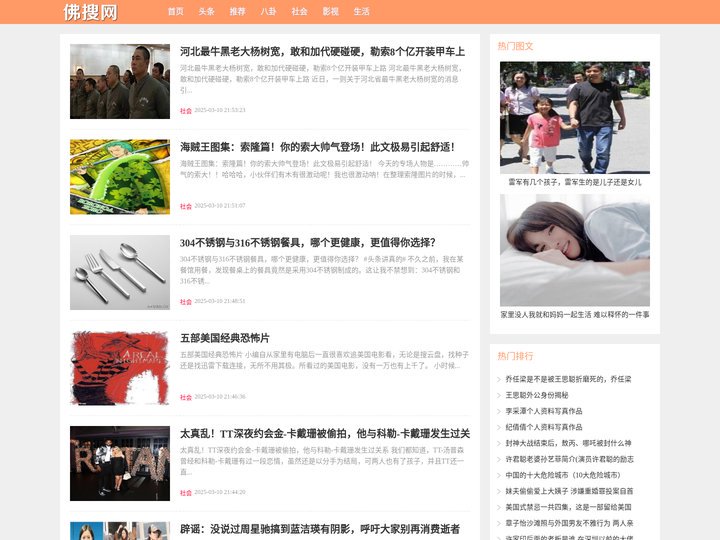Open 五部美国经典恐怖片 article headline

[225, 338]
